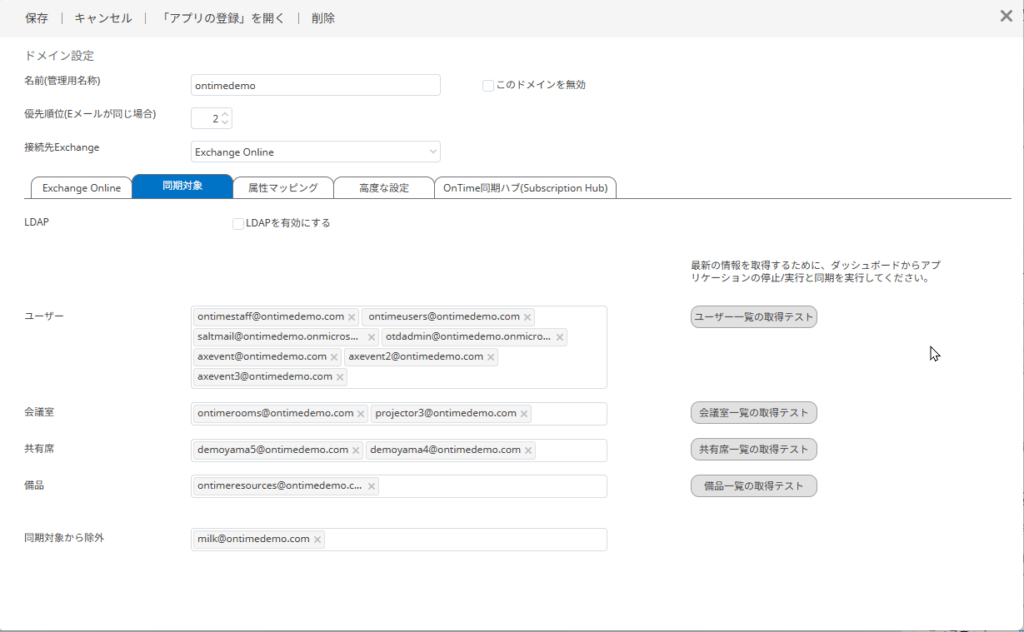Switch to the 属性マッピング tab

pos(283,188)
